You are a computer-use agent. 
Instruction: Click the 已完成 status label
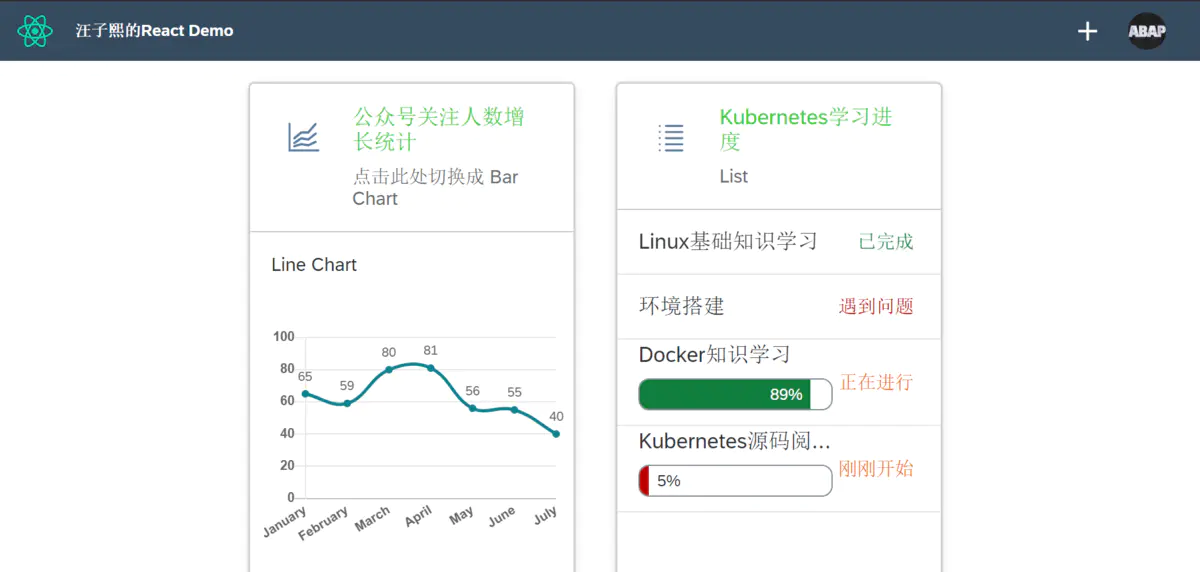(885, 242)
